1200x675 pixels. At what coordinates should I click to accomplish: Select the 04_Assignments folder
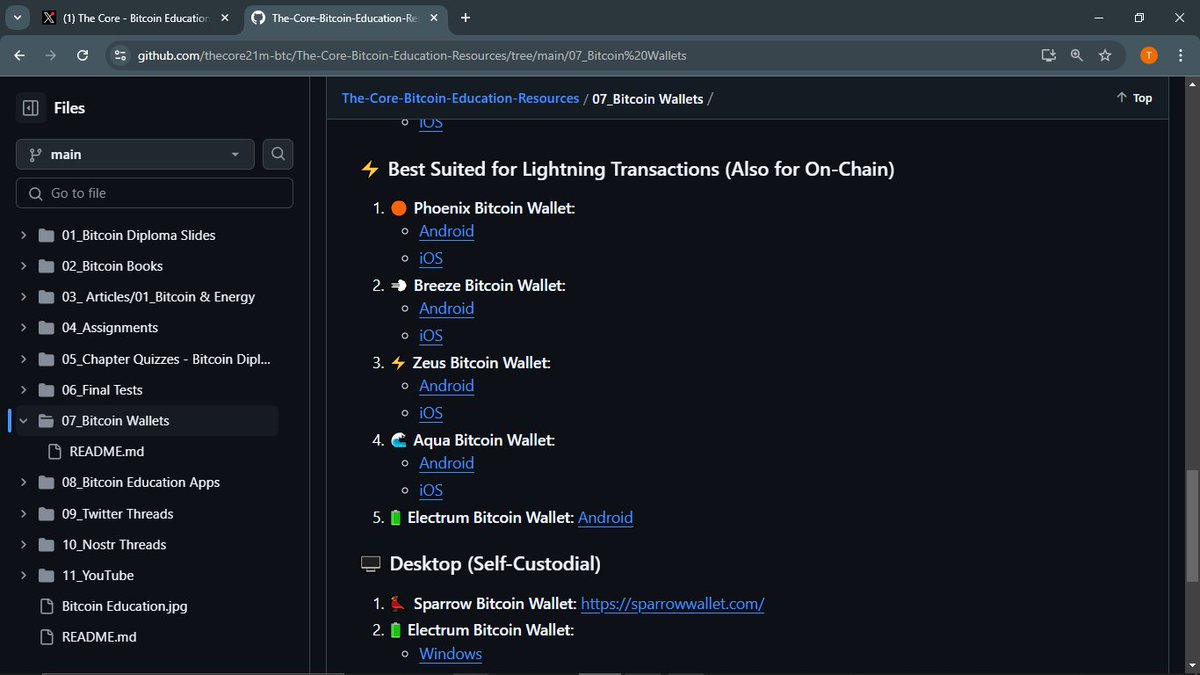[x=110, y=328]
